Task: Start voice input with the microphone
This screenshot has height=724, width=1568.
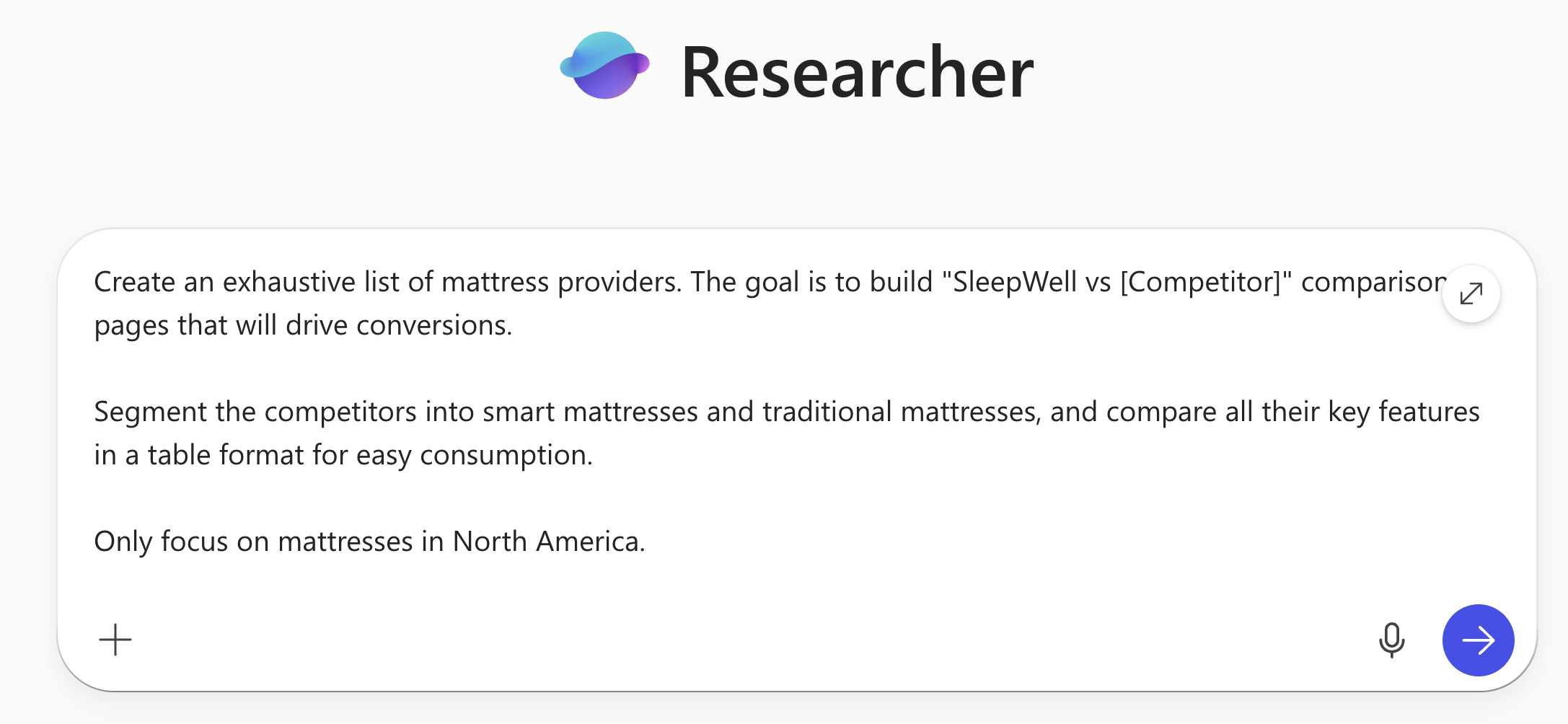Action: (x=1391, y=640)
